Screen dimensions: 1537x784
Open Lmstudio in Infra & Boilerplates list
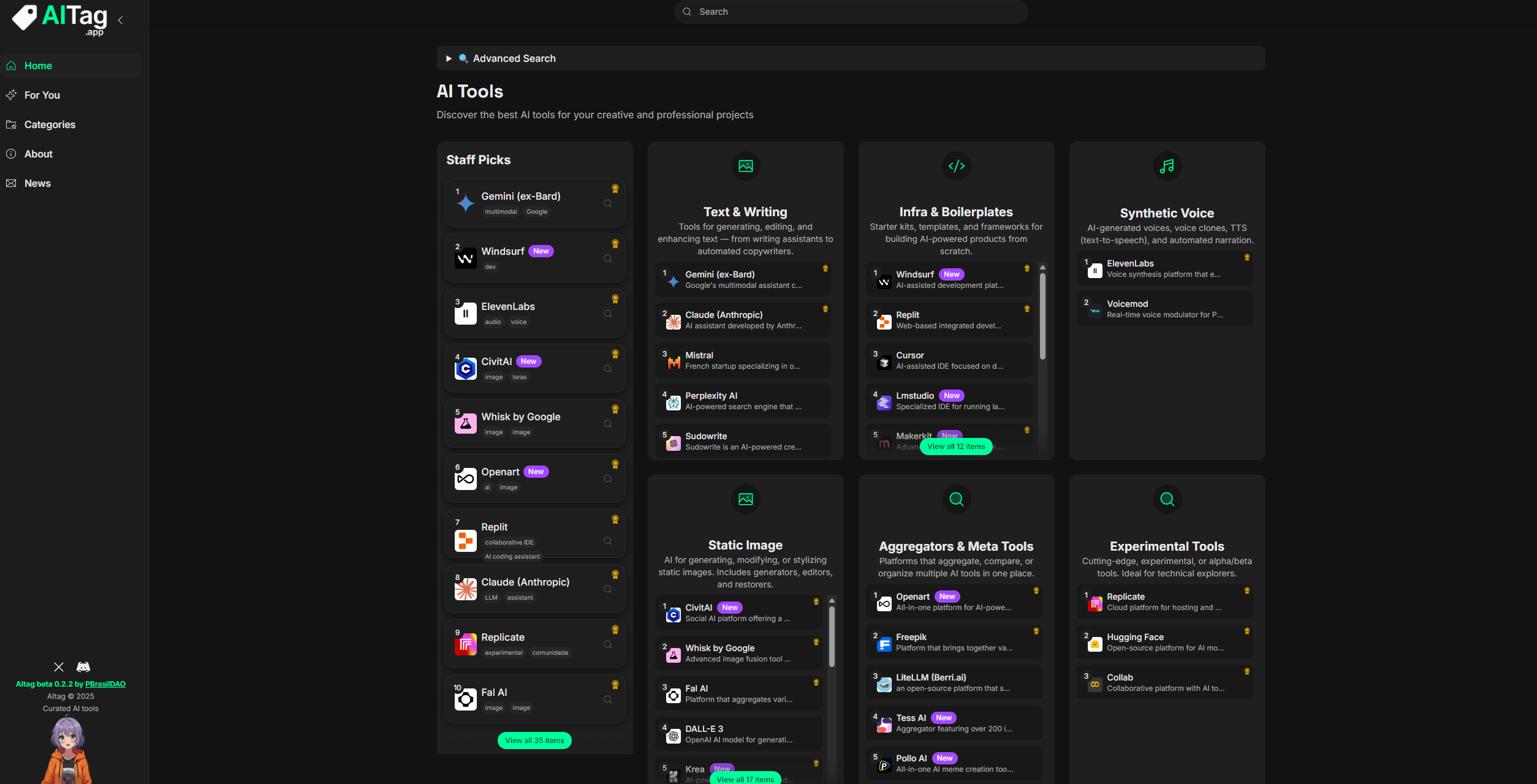(949, 401)
